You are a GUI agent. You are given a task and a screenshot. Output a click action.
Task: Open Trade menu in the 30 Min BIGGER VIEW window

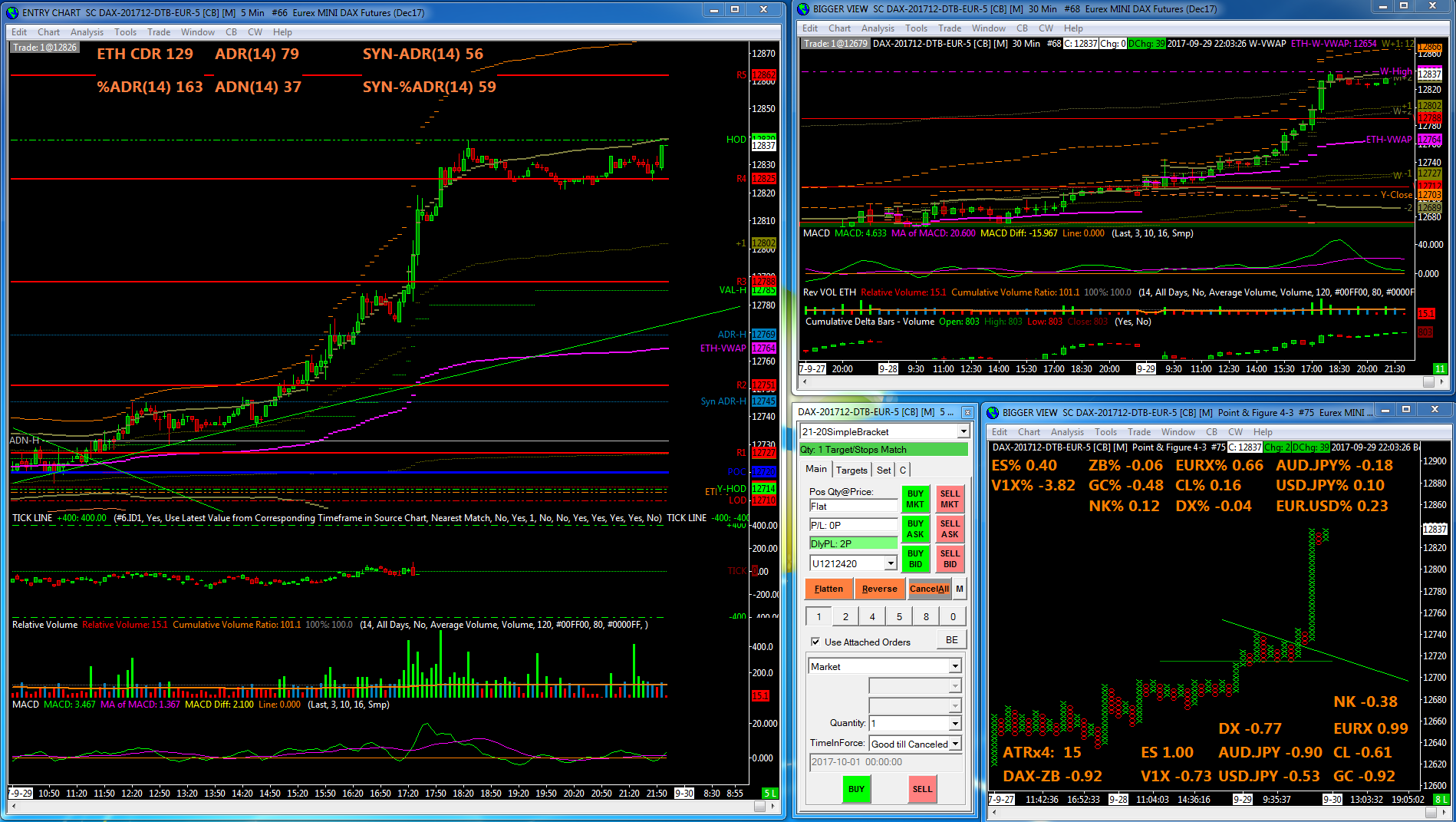(x=950, y=28)
